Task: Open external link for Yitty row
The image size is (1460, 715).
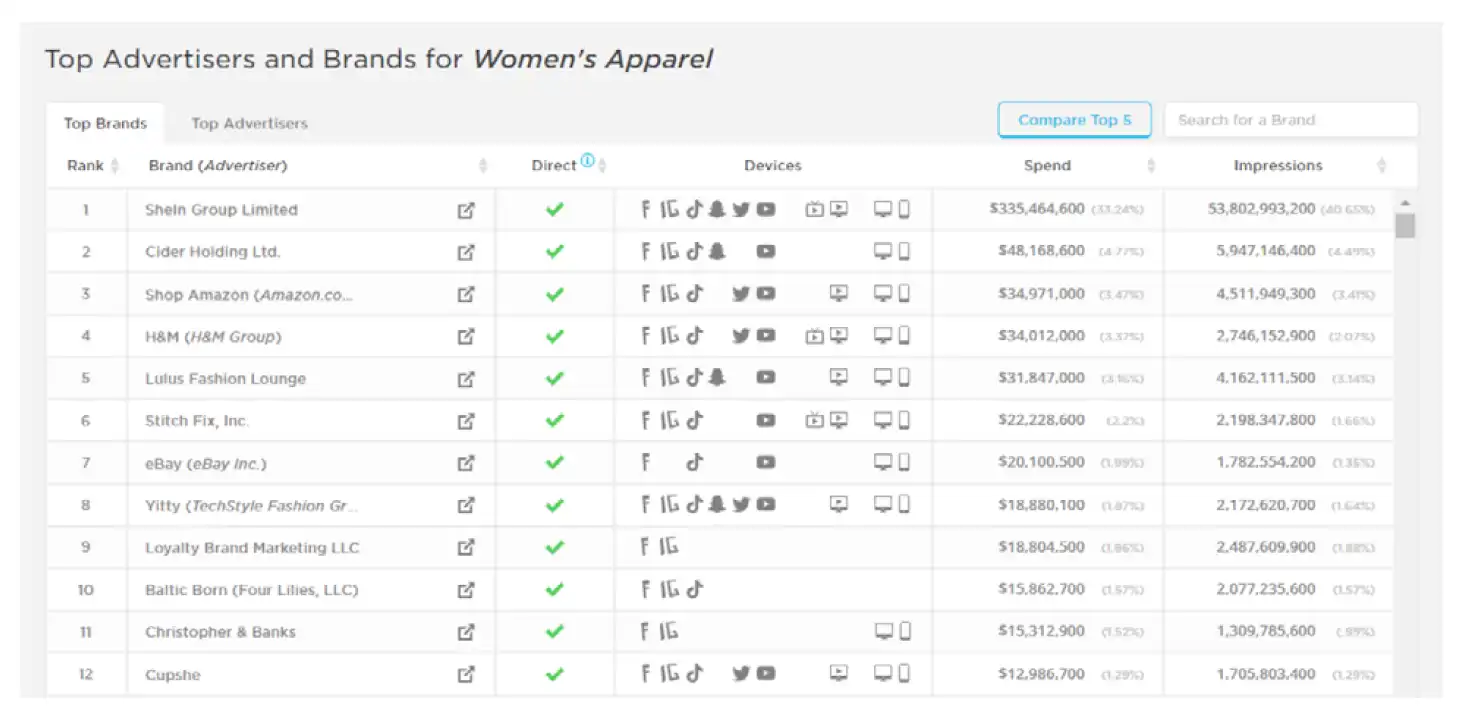Action: coord(466,505)
